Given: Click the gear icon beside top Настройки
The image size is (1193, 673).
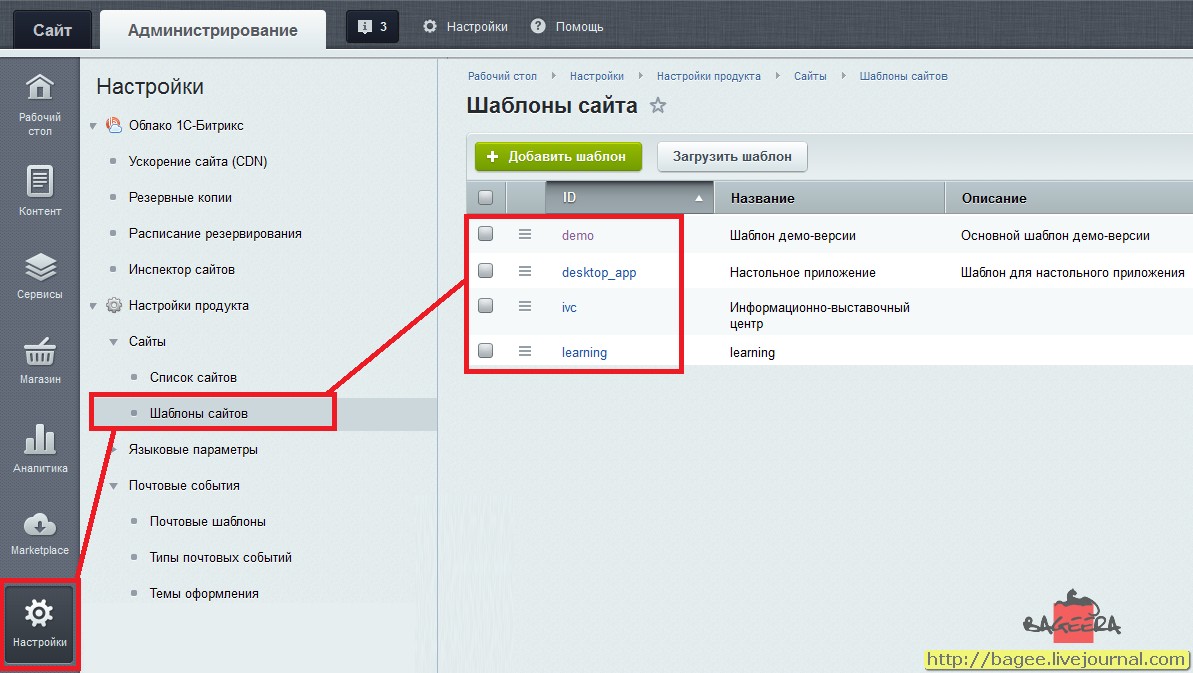Looking at the screenshot, I should (430, 27).
